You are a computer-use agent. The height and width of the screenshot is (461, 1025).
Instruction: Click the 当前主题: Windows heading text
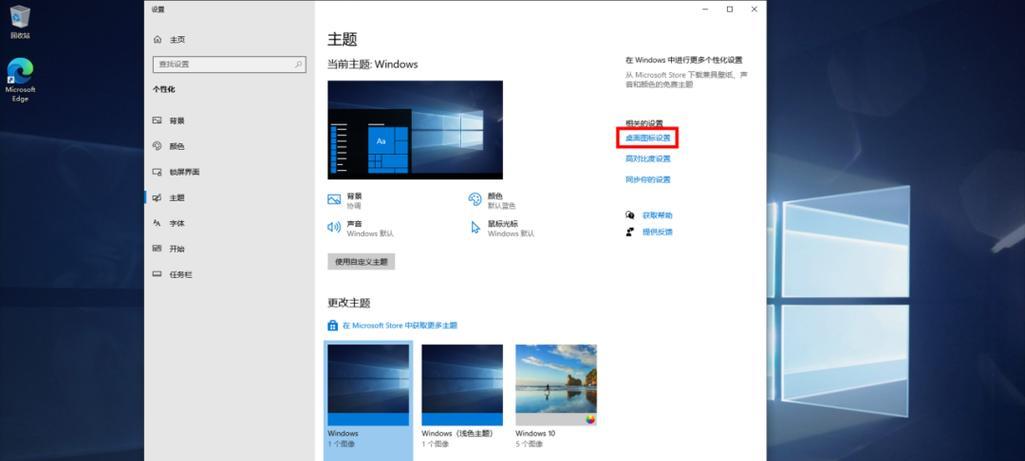point(373,64)
